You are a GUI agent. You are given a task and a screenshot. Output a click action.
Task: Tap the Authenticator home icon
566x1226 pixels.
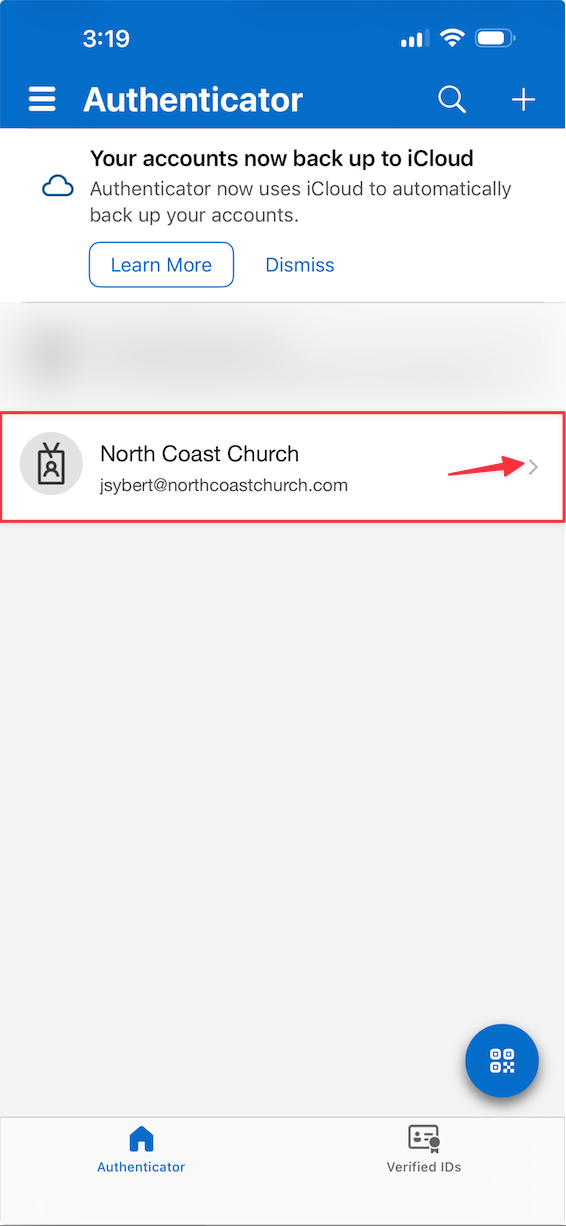[141, 1138]
